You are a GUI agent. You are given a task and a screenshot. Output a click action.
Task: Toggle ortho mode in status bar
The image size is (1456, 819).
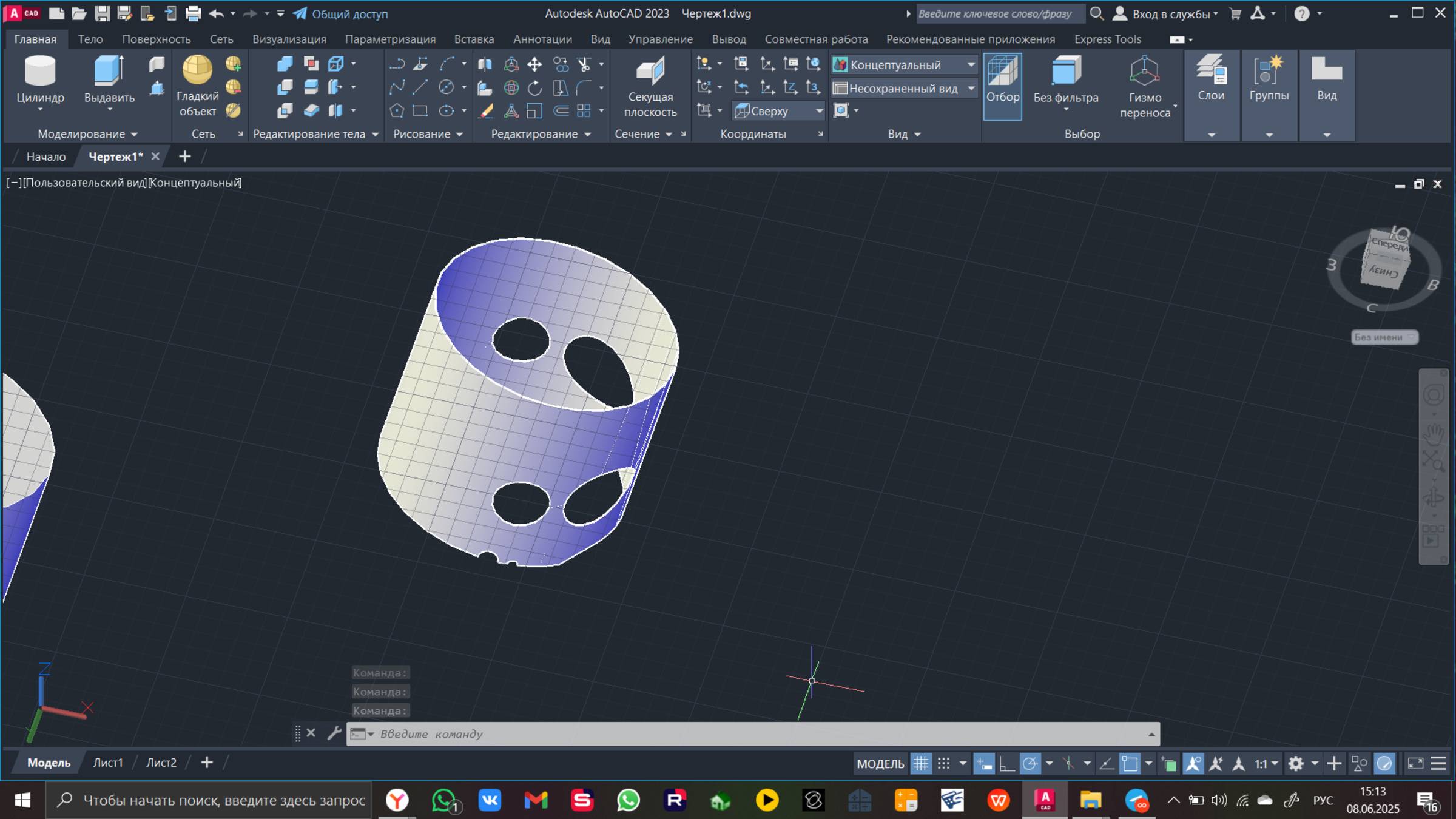[1006, 764]
